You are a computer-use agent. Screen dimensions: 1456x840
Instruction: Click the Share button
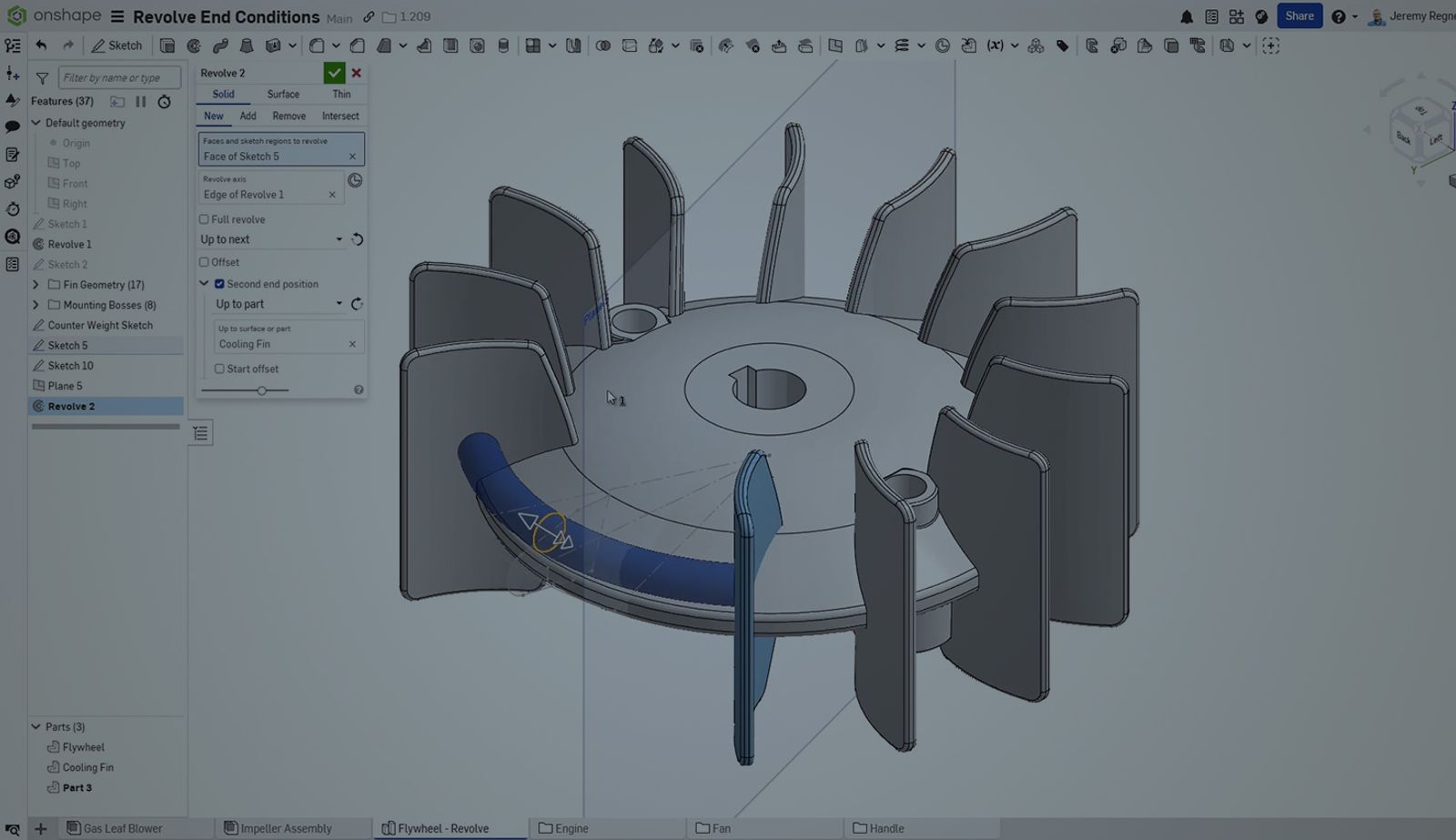click(1299, 15)
